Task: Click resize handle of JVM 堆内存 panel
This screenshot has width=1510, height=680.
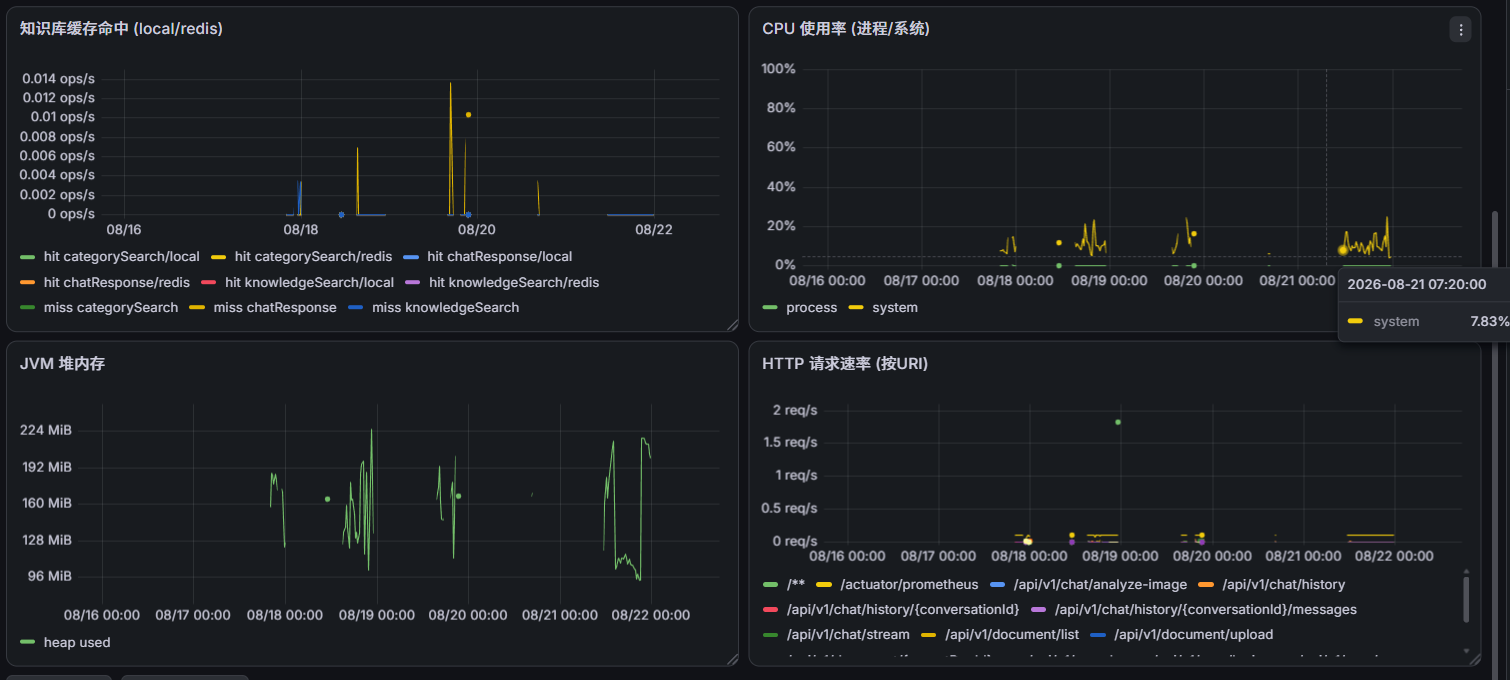Action: click(x=732, y=659)
